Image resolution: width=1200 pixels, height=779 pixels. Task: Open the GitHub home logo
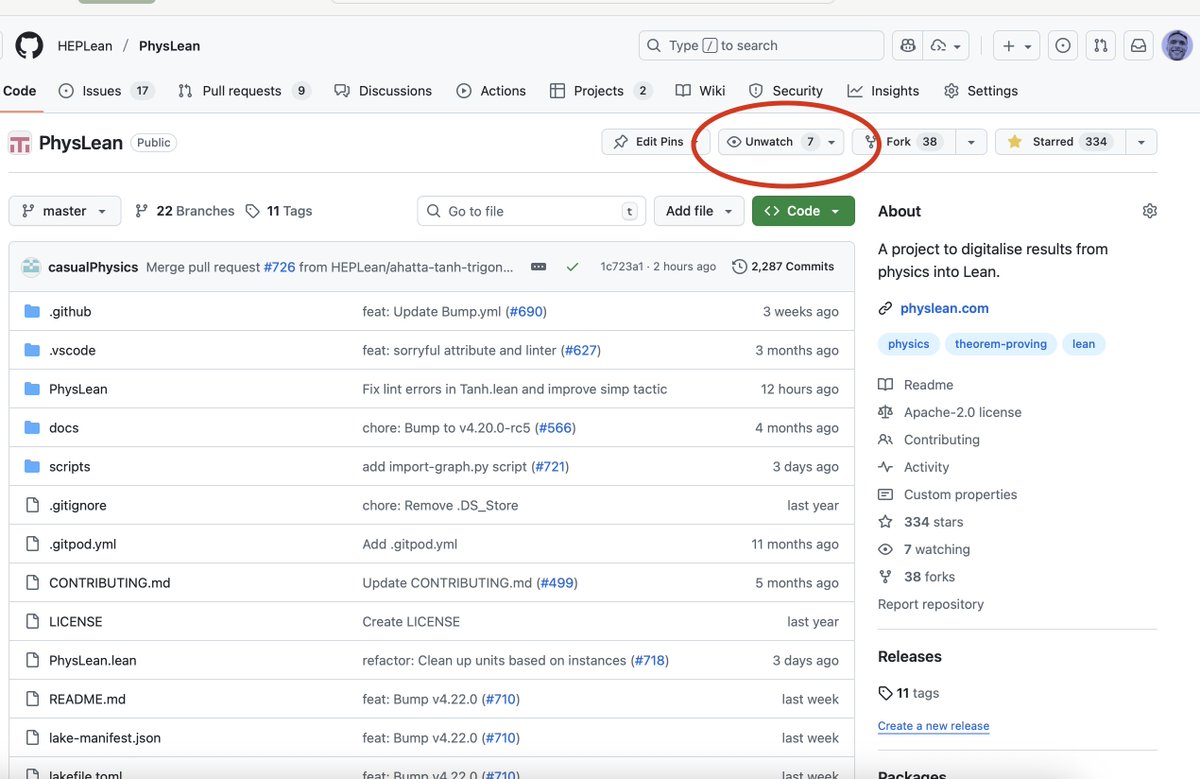pos(29,45)
